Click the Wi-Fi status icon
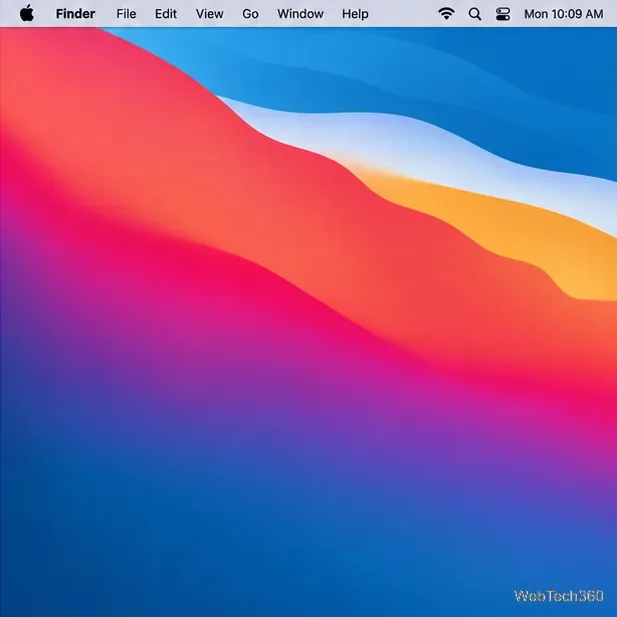Viewport: 617px width, 617px height. pos(446,14)
